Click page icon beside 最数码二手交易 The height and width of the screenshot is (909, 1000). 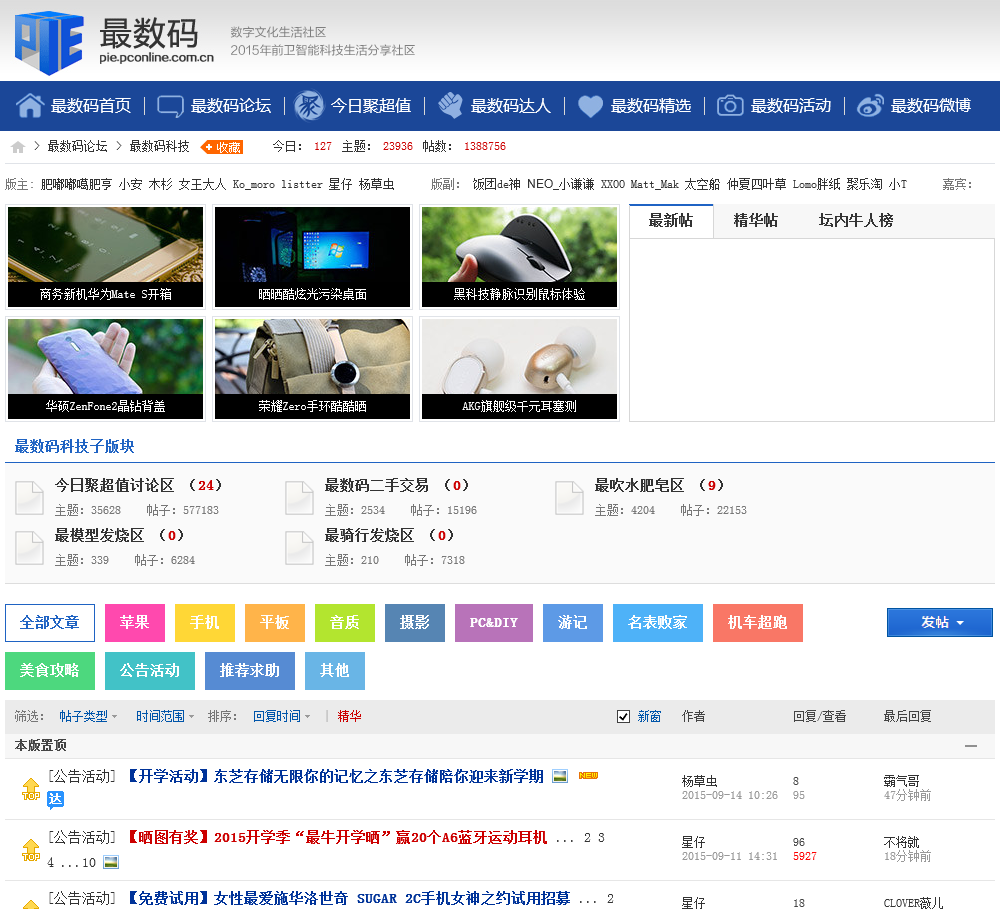pyautogui.click(x=299, y=498)
